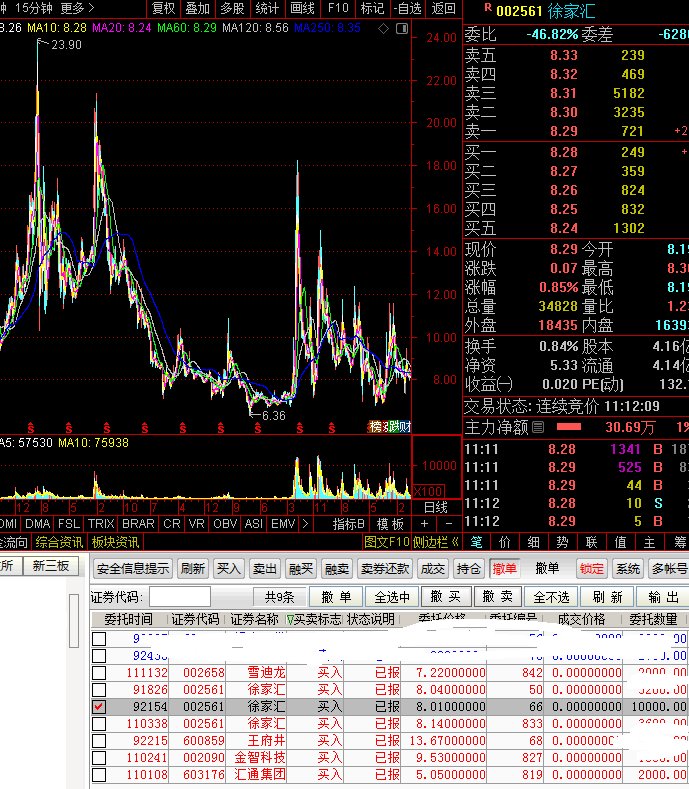Click the diamond icon beside MA250 legend
The image size is (689, 789).
pos(384,29)
